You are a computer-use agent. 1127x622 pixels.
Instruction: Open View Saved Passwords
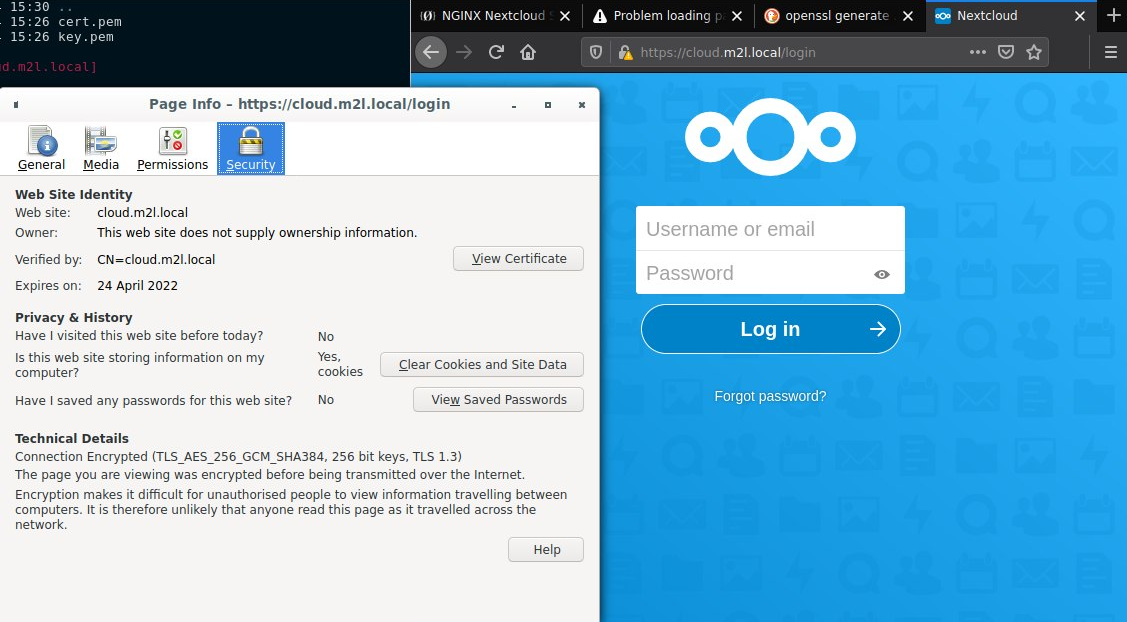coord(498,400)
